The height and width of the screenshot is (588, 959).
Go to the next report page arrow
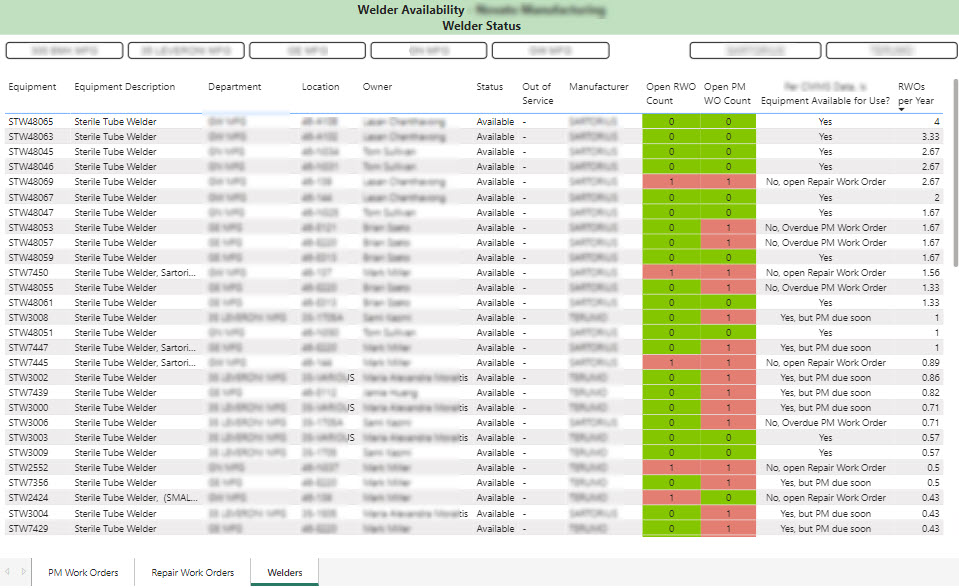click(24, 572)
